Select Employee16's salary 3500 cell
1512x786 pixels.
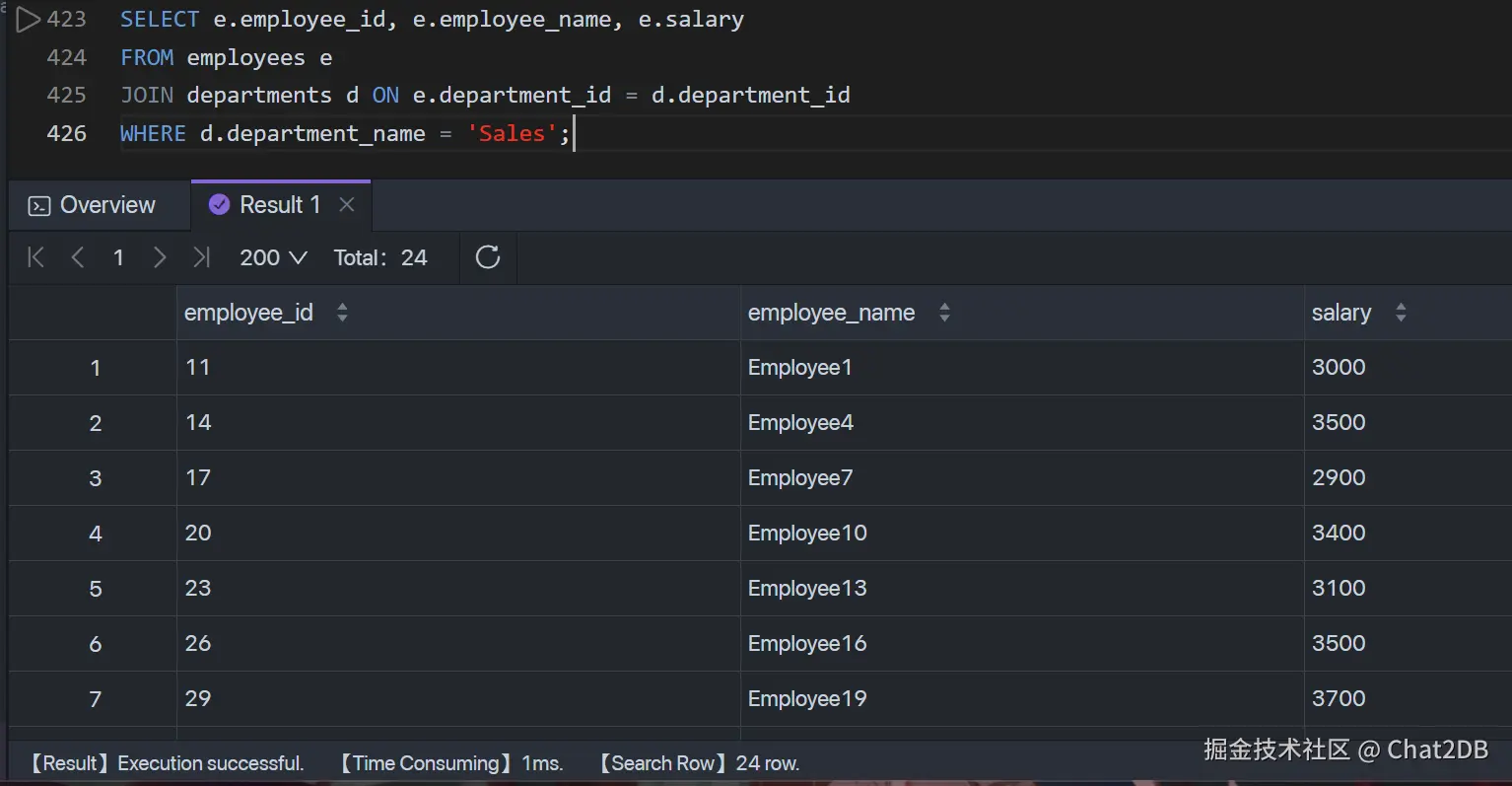(1409, 644)
